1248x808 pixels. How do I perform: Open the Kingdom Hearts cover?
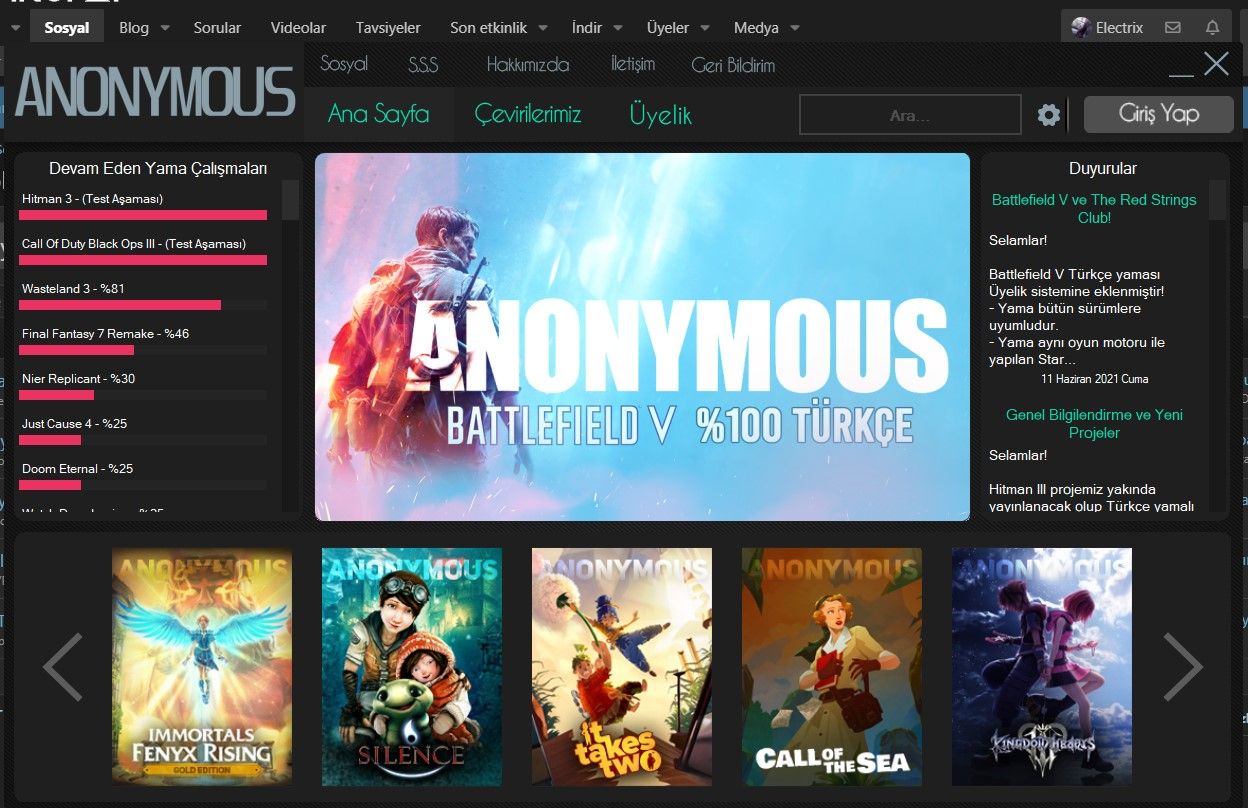point(1042,667)
